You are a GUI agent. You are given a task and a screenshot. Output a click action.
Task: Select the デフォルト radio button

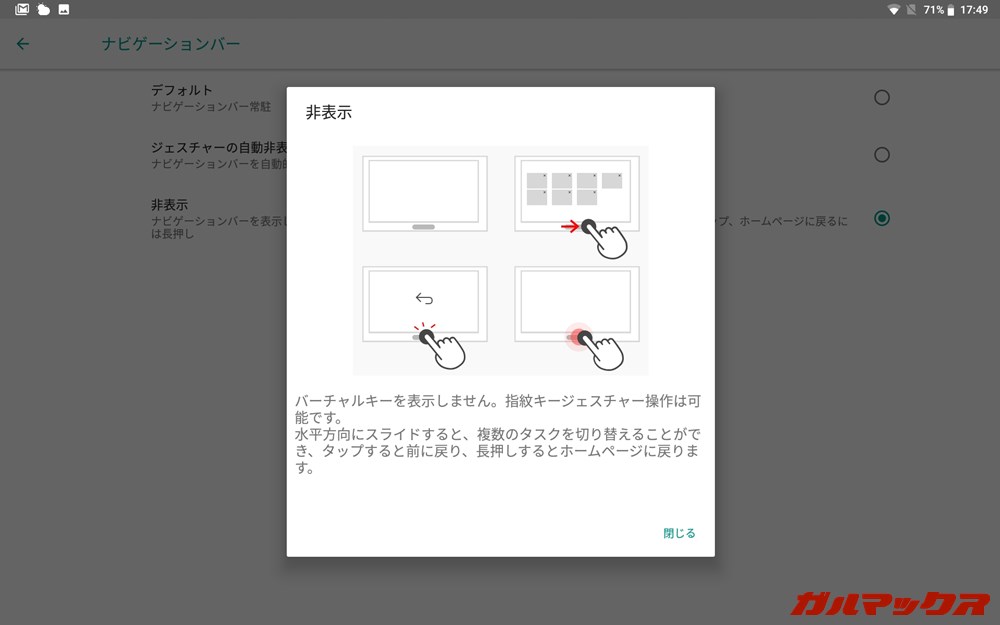point(881,97)
